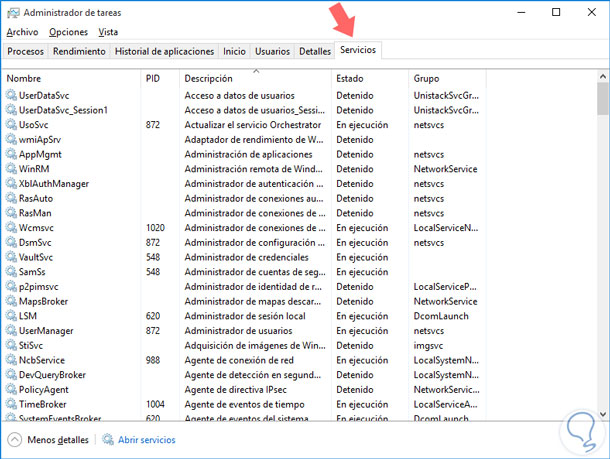Click the service icon for WinRM
This screenshot has width=610, height=459.
[11, 168]
